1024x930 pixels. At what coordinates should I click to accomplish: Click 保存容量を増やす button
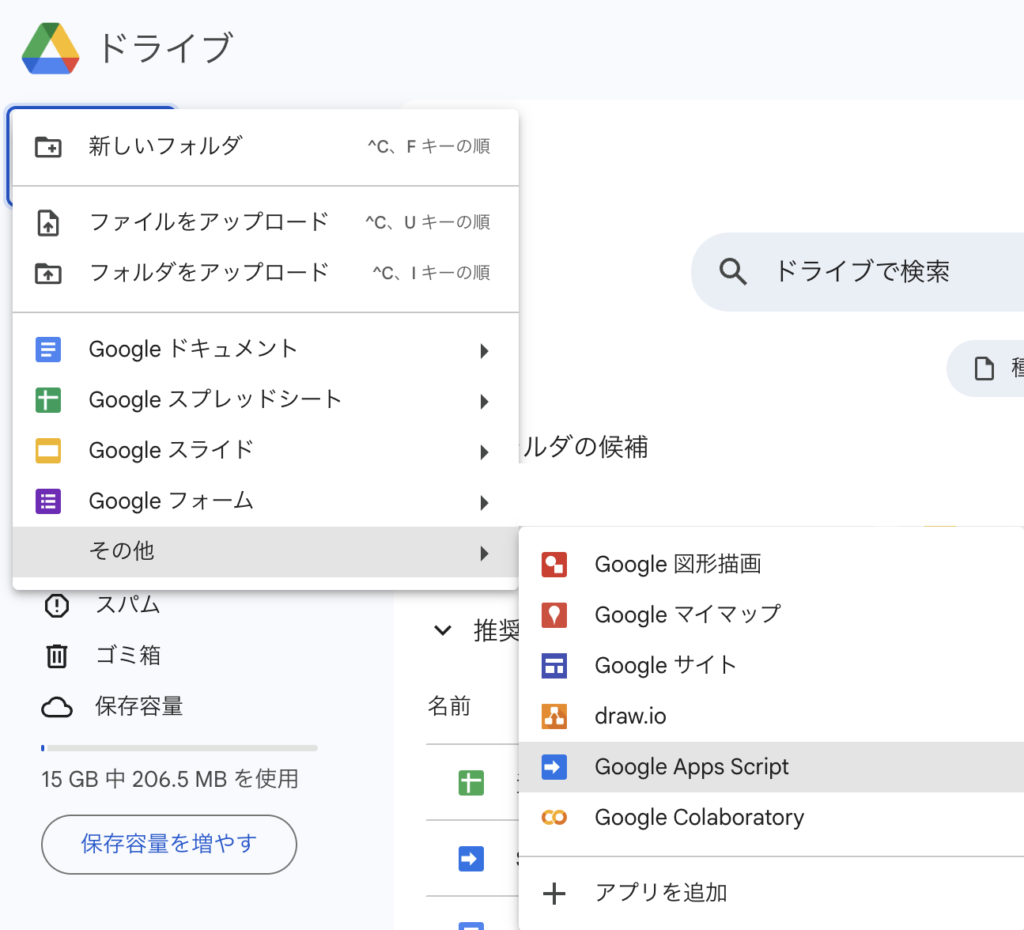pos(169,844)
